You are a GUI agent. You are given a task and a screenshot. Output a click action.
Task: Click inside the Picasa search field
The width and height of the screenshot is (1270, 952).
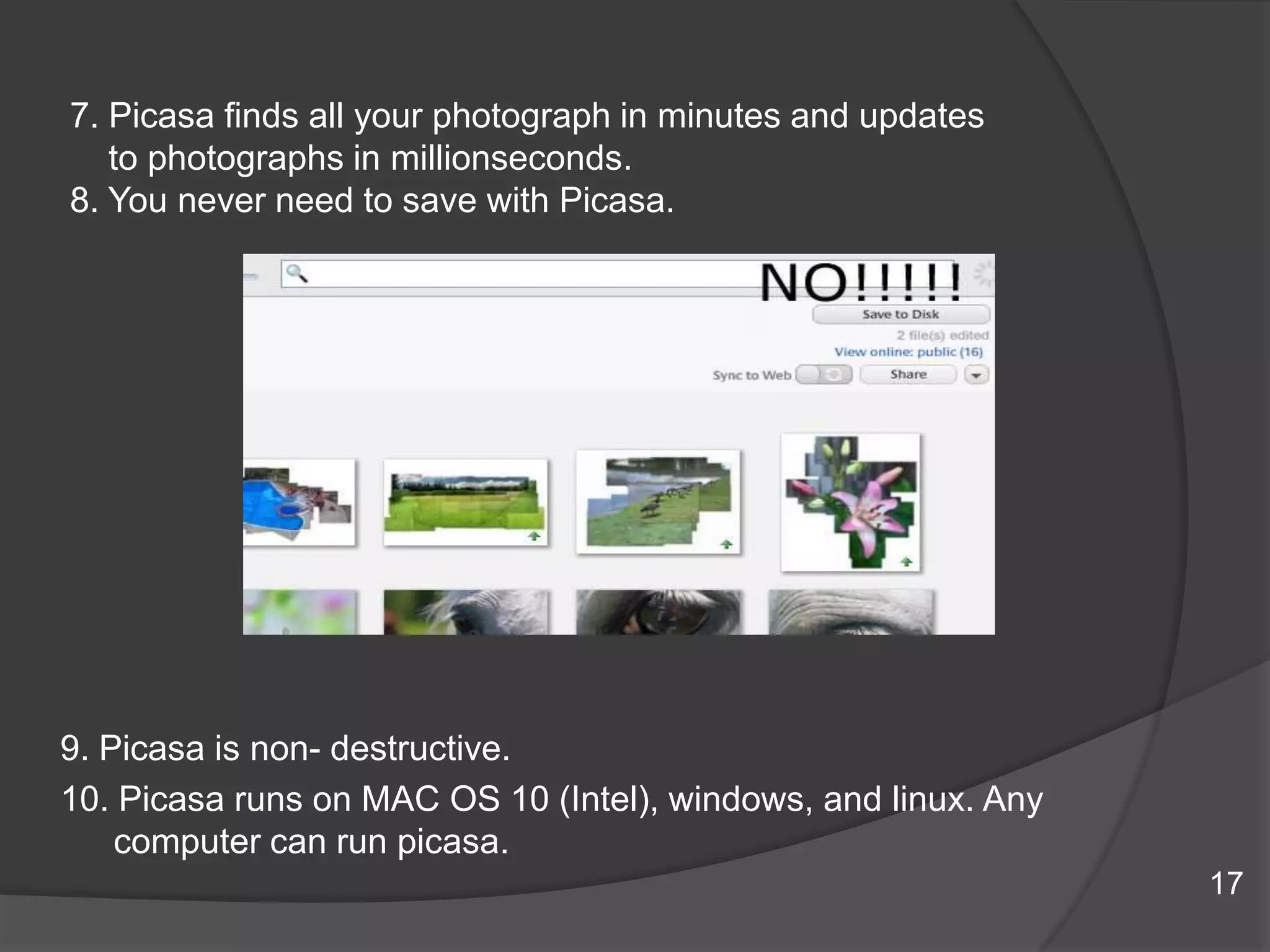(x=617, y=274)
